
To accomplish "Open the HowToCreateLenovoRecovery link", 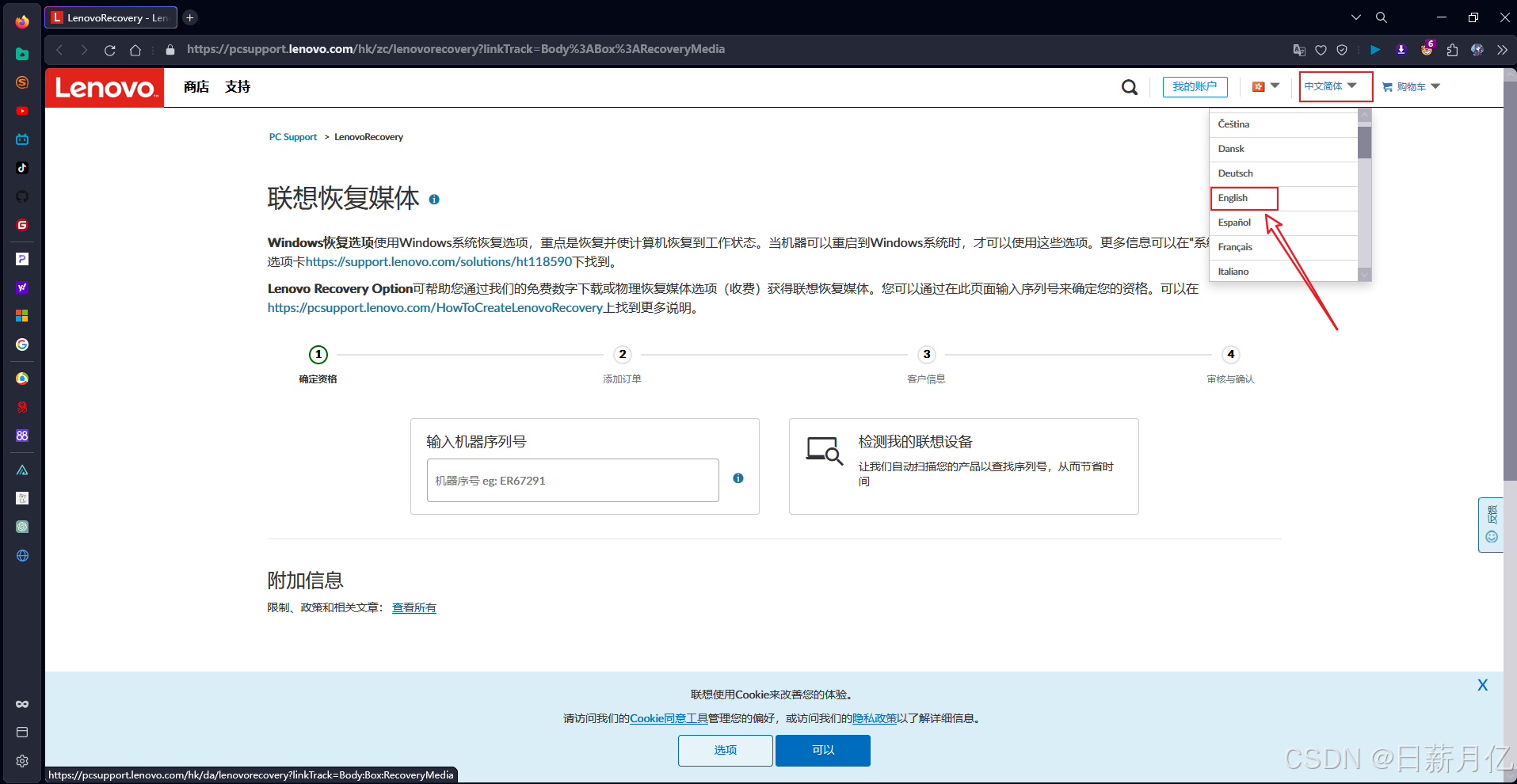I will pyautogui.click(x=435, y=308).
